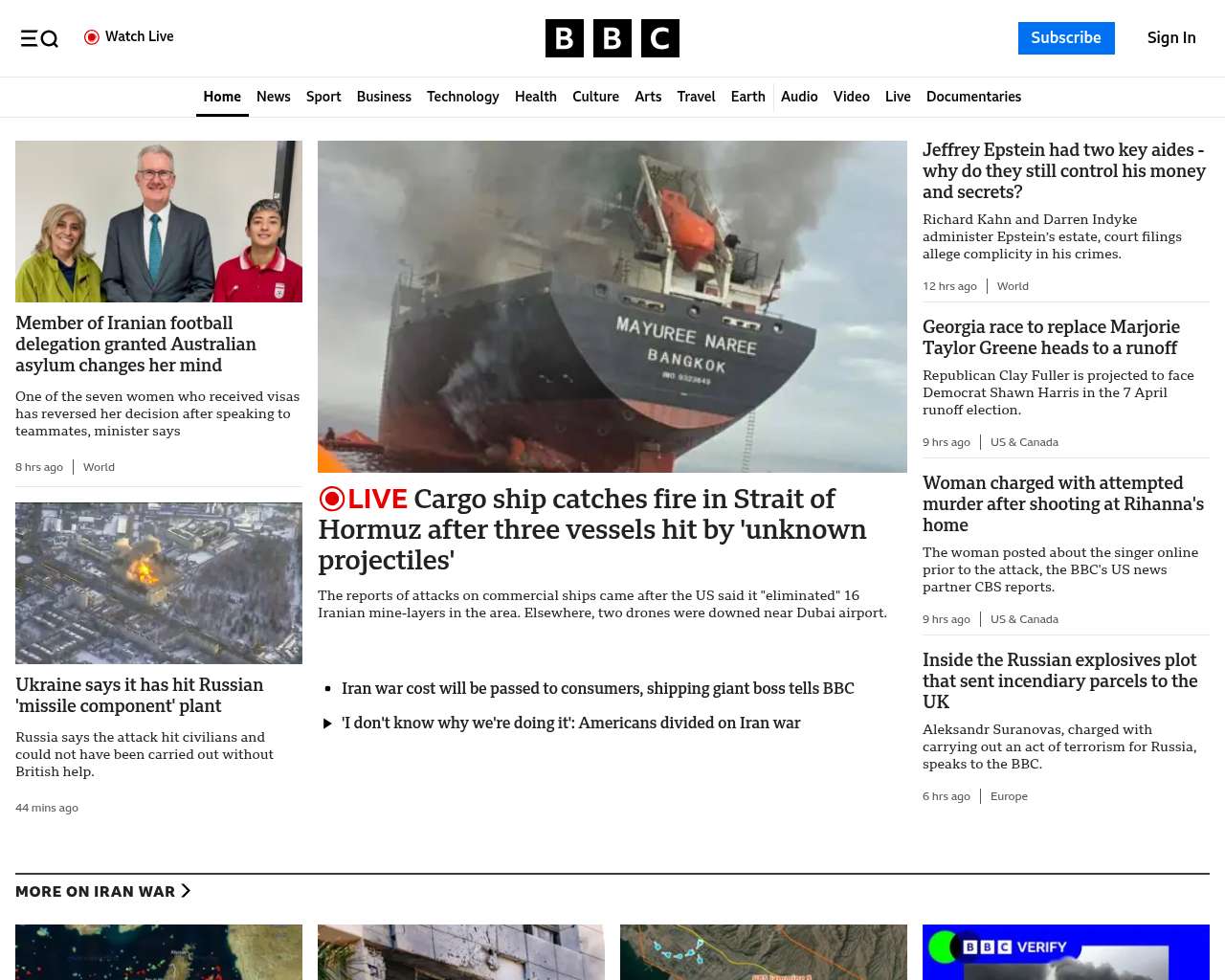Open the Iranian football delegation photo
This screenshot has width=1225, height=980.
159,222
